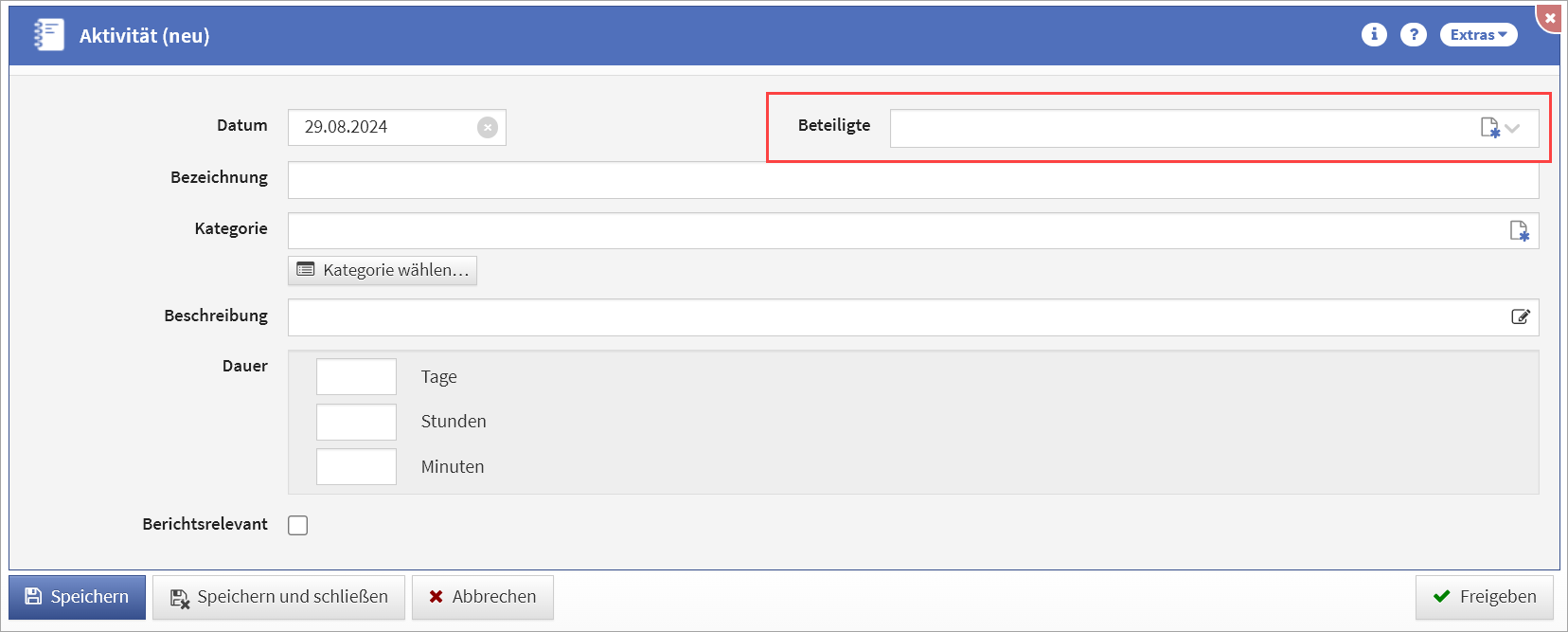This screenshot has height=632, width=1568.
Task: Click new-entry icon in Beteiligte field
Action: point(1489,128)
